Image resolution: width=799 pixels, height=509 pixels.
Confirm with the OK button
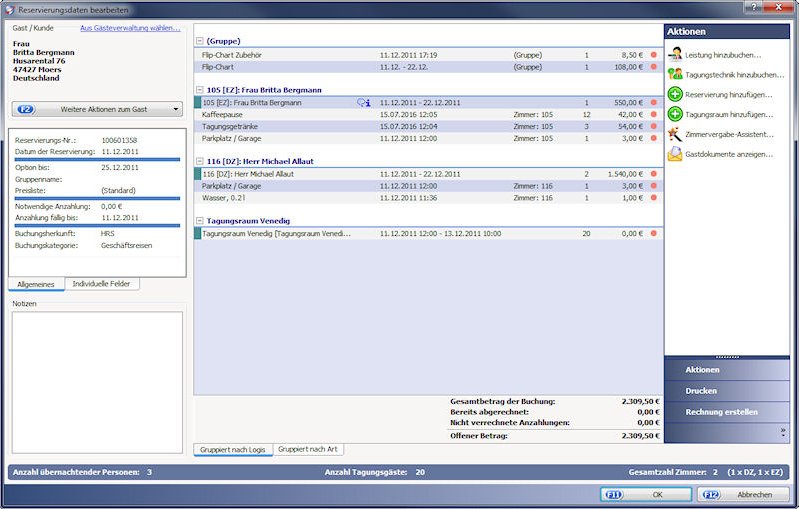[646, 494]
